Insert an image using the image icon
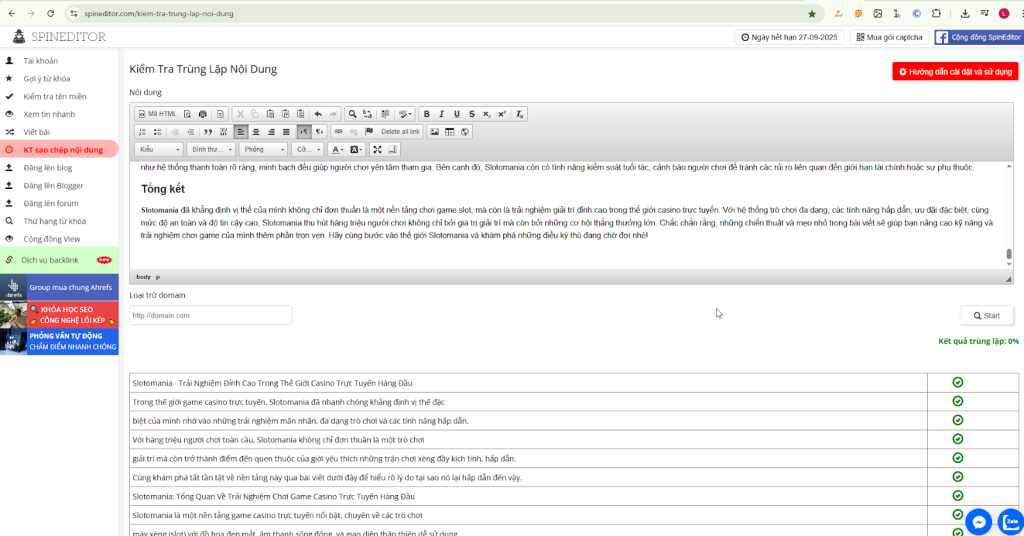The width and height of the screenshot is (1024, 536). coord(434,132)
